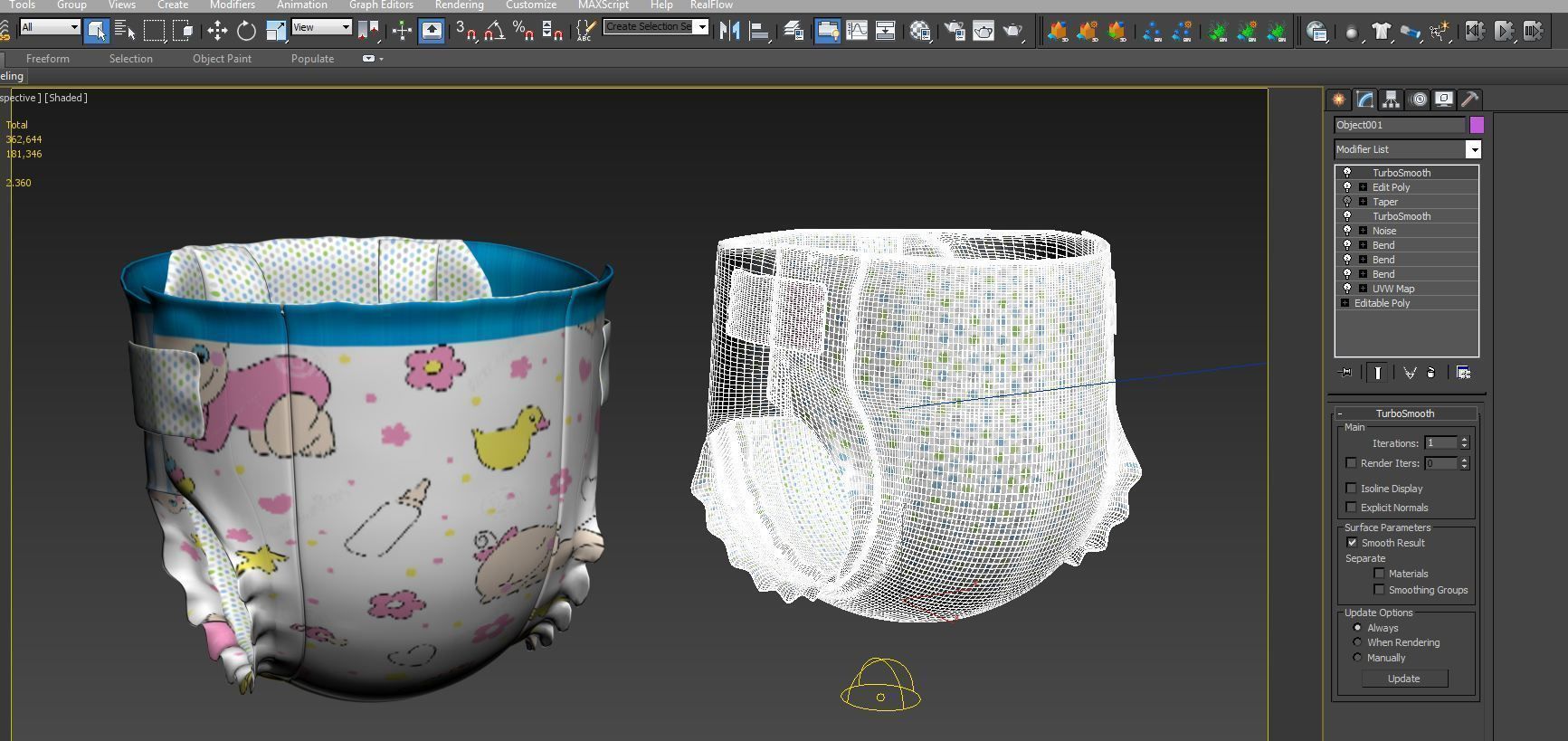Click Make Unique button
This screenshot has width=1568, height=741.
pyautogui.click(x=1410, y=373)
